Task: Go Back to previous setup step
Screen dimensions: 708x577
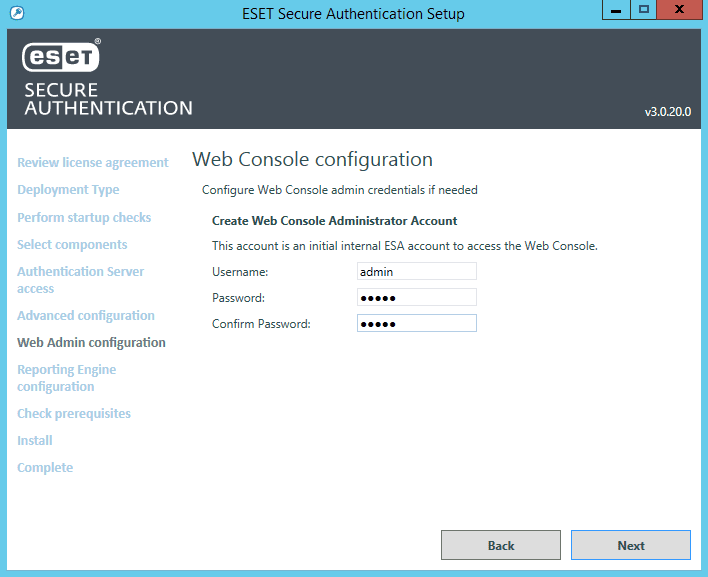Action: 501,545
